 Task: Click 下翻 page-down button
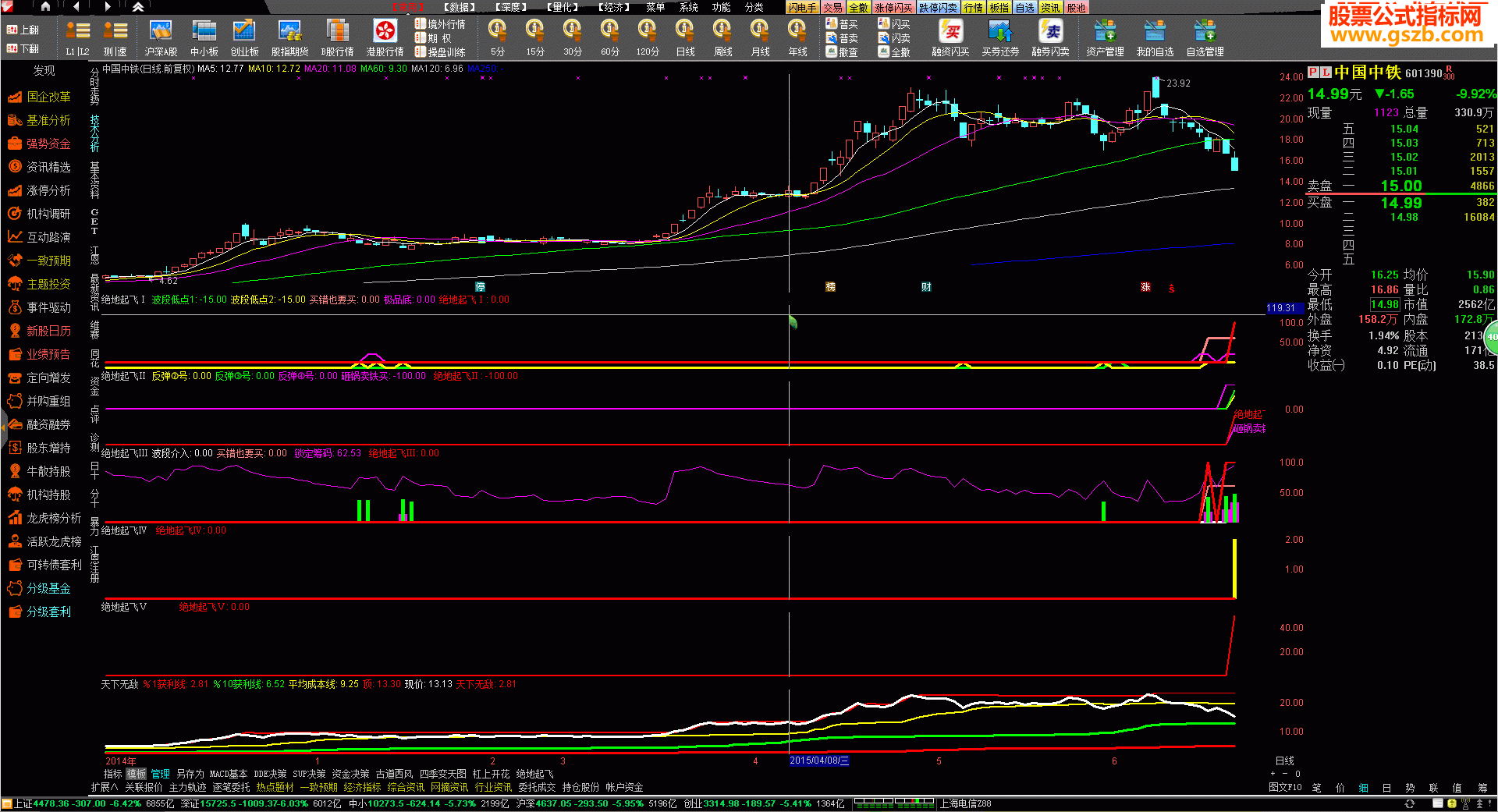(x=23, y=48)
